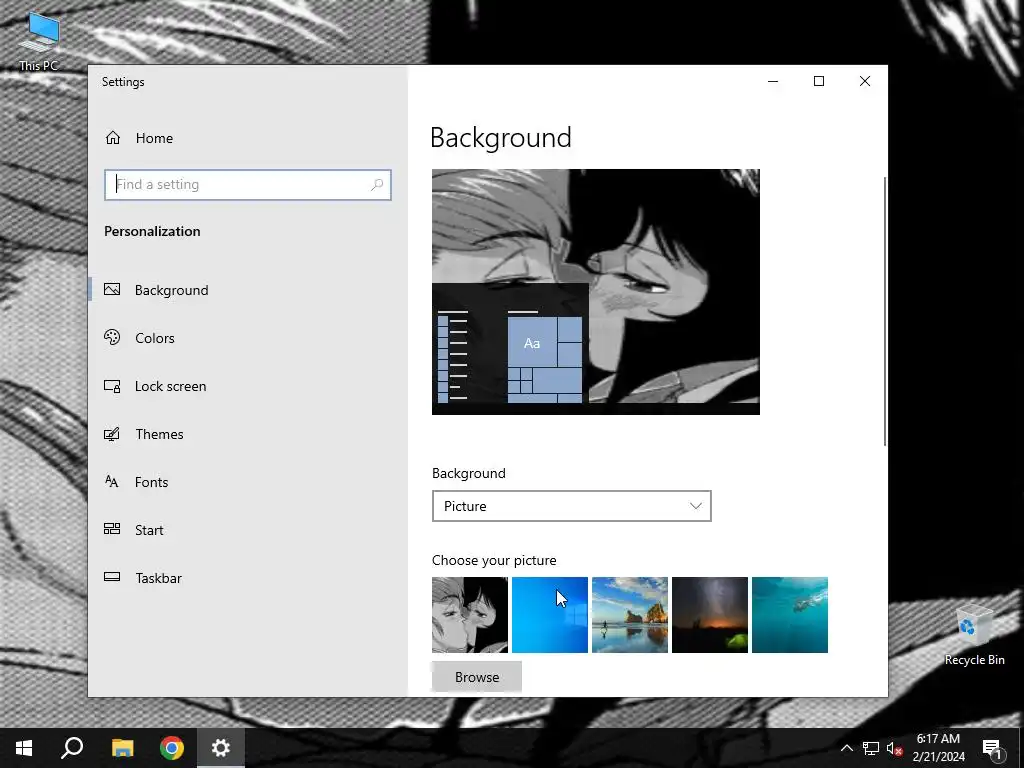The width and height of the screenshot is (1024, 768).
Task: Switch to the Themes section
Action: (159, 434)
